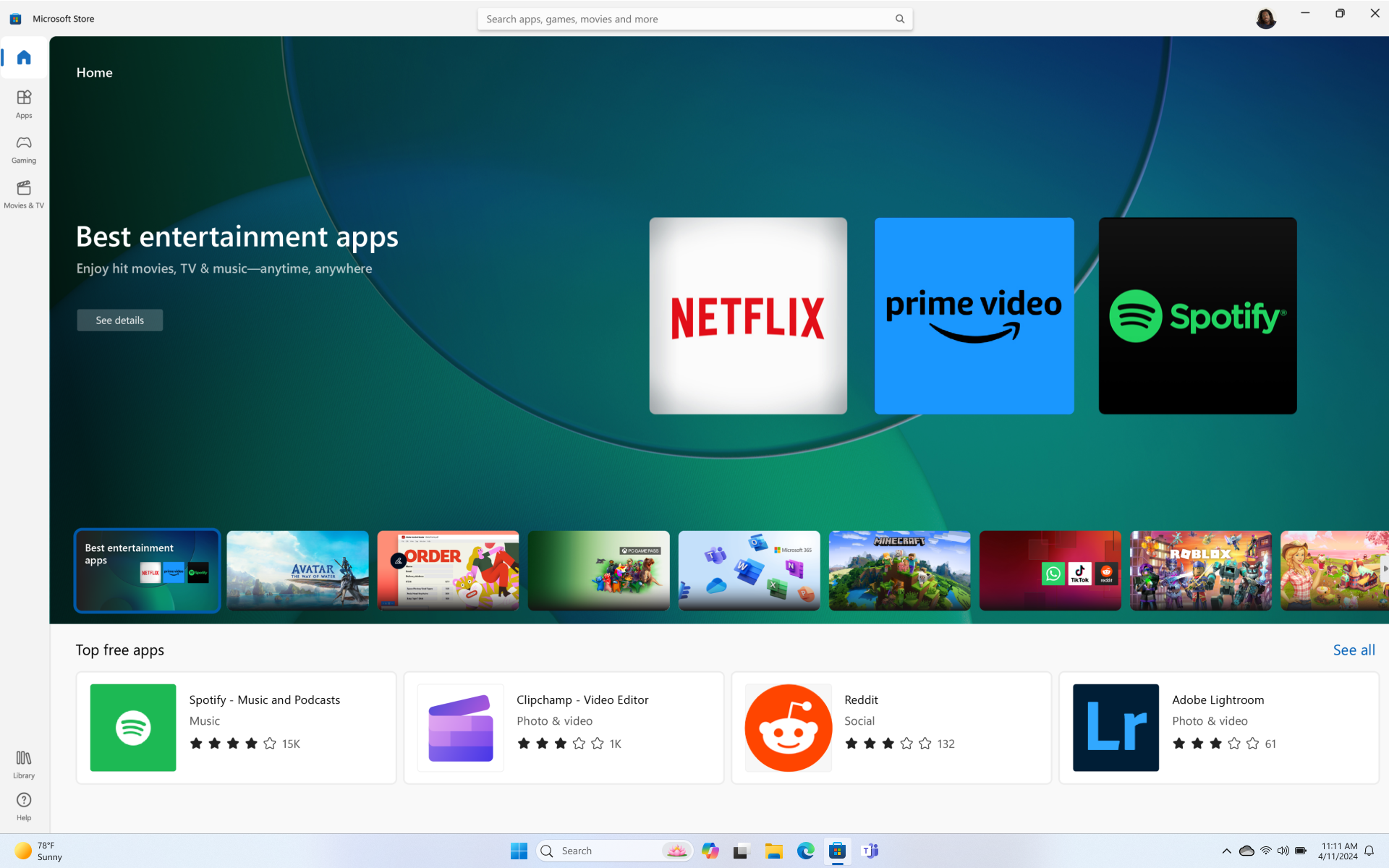Open See all top free apps

(1354, 650)
